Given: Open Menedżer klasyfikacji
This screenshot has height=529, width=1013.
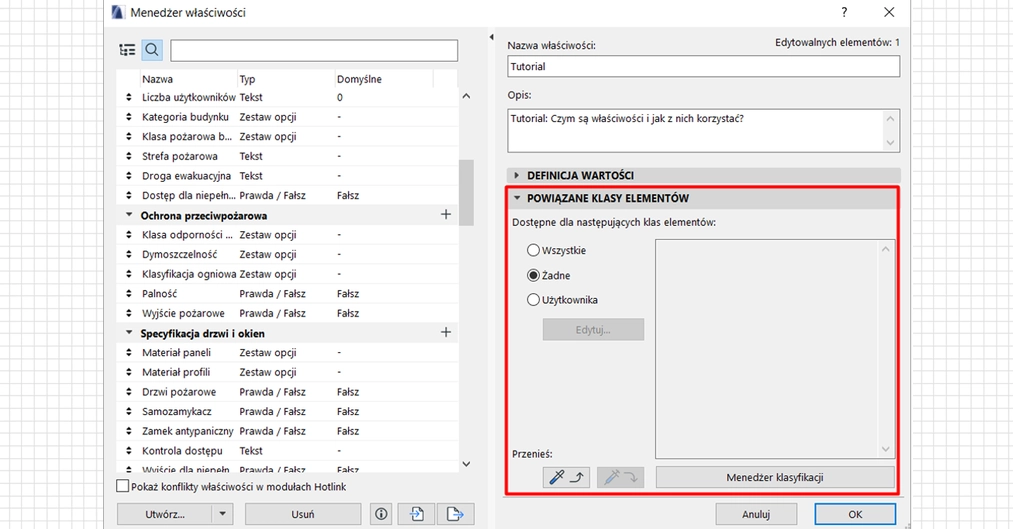Looking at the screenshot, I should [775, 477].
